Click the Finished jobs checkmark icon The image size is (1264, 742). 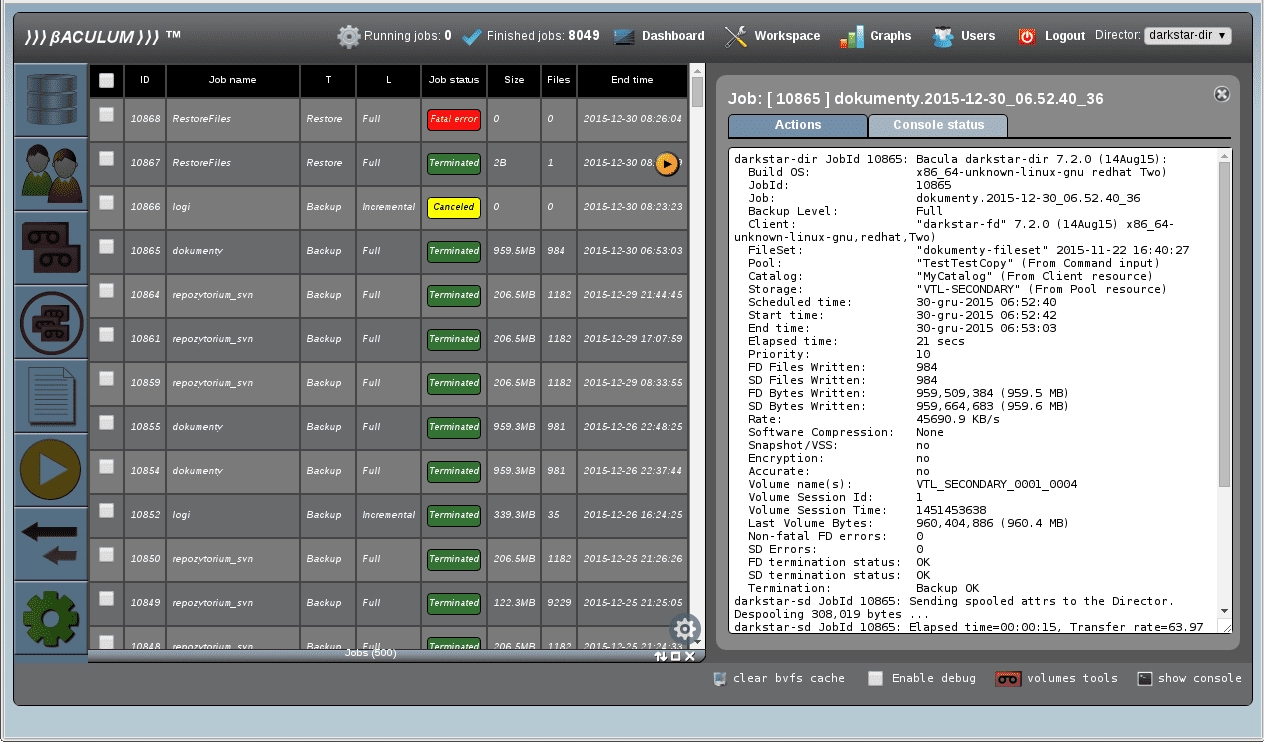tap(472, 36)
